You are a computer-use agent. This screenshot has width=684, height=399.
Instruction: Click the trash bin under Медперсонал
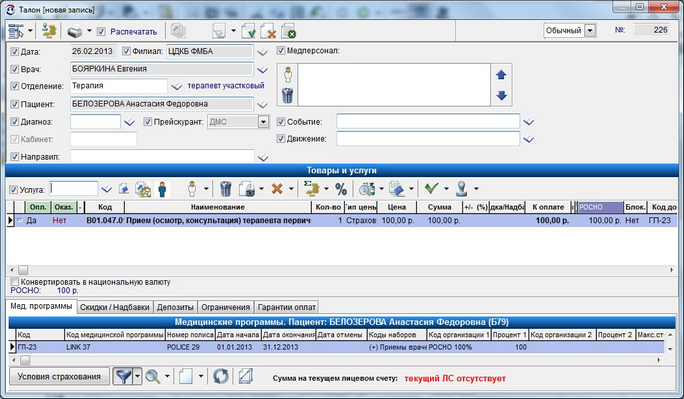tap(287, 95)
